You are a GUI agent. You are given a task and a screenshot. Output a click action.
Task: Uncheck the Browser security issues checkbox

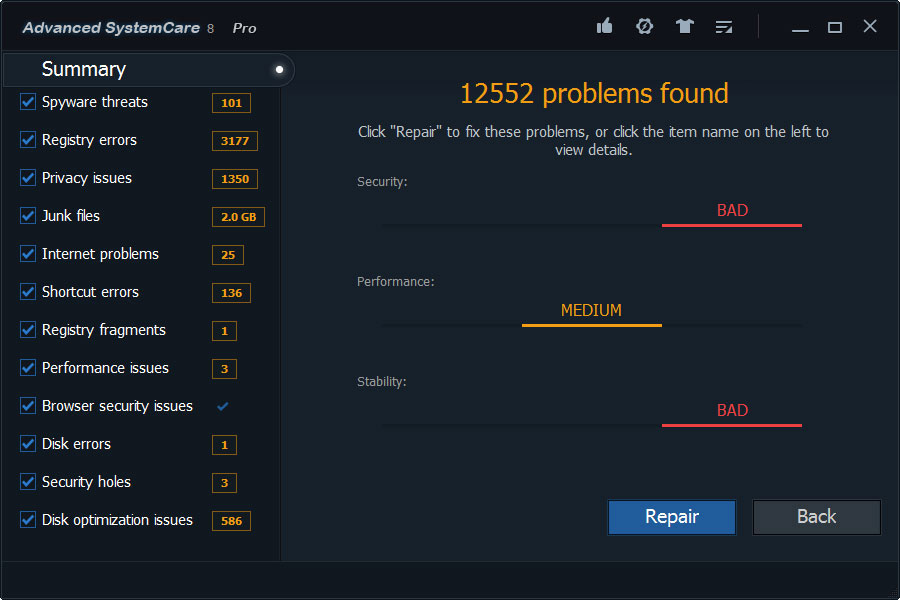coord(28,406)
